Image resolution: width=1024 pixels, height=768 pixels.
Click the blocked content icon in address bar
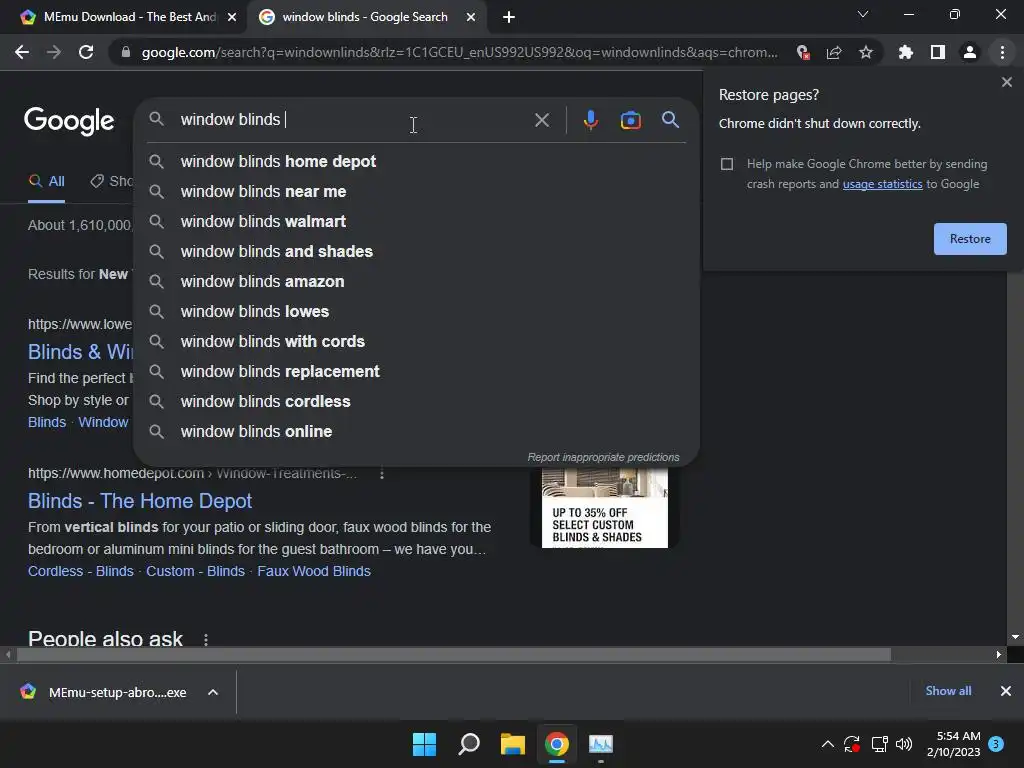coord(803,52)
